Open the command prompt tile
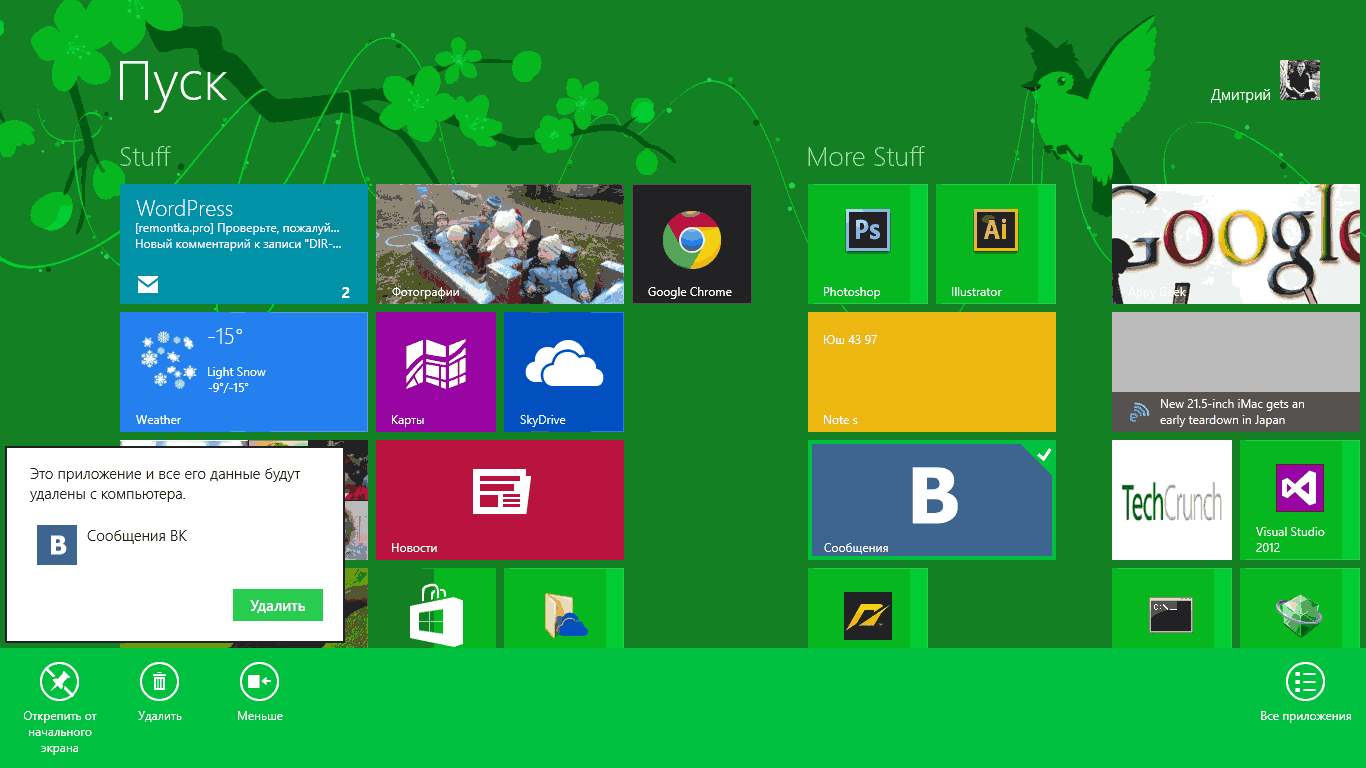Screen dimensions: 1366x768 pos(1172,608)
